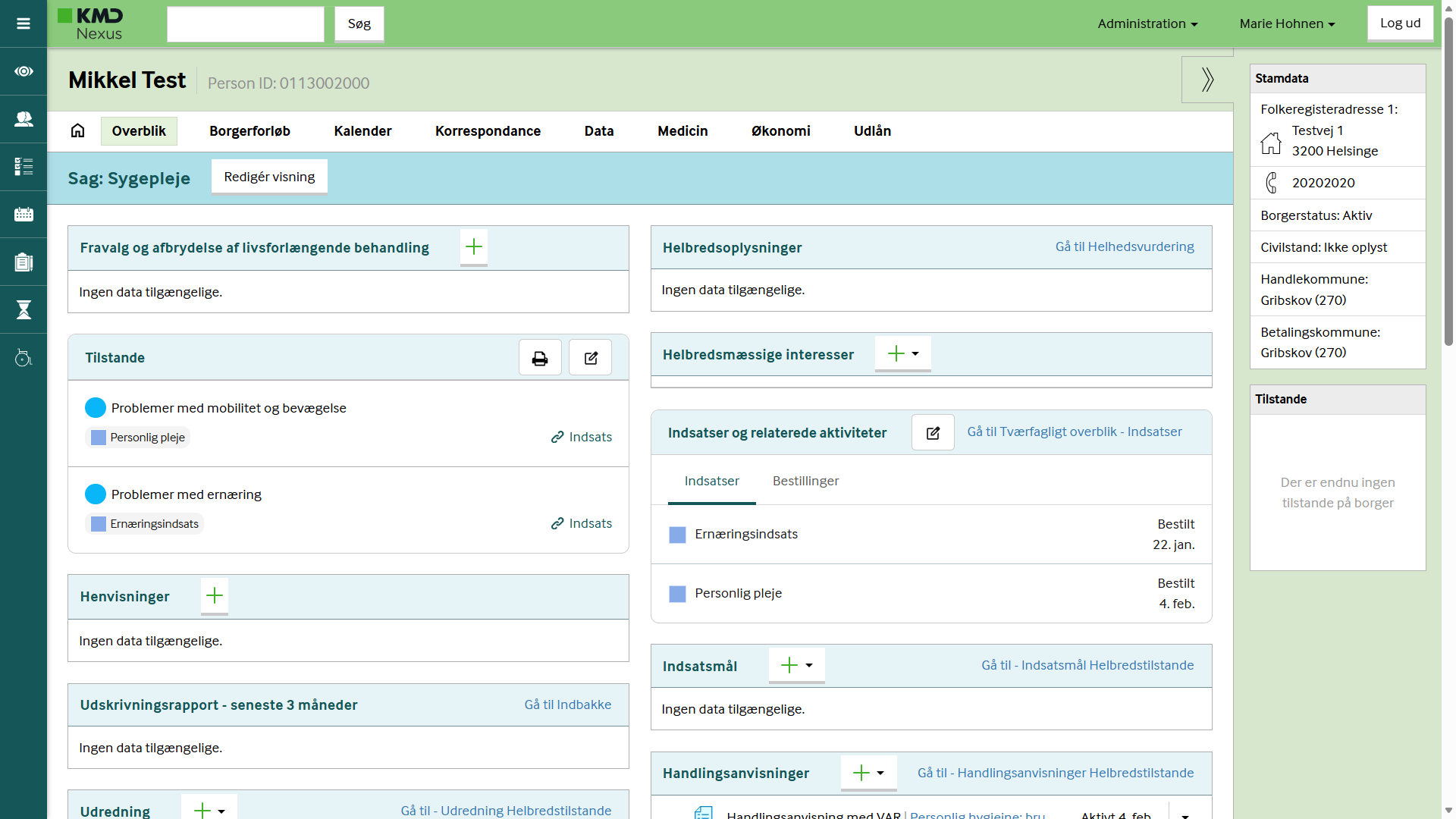Click the blue Problemer med ernæring circle

coord(96,494)
